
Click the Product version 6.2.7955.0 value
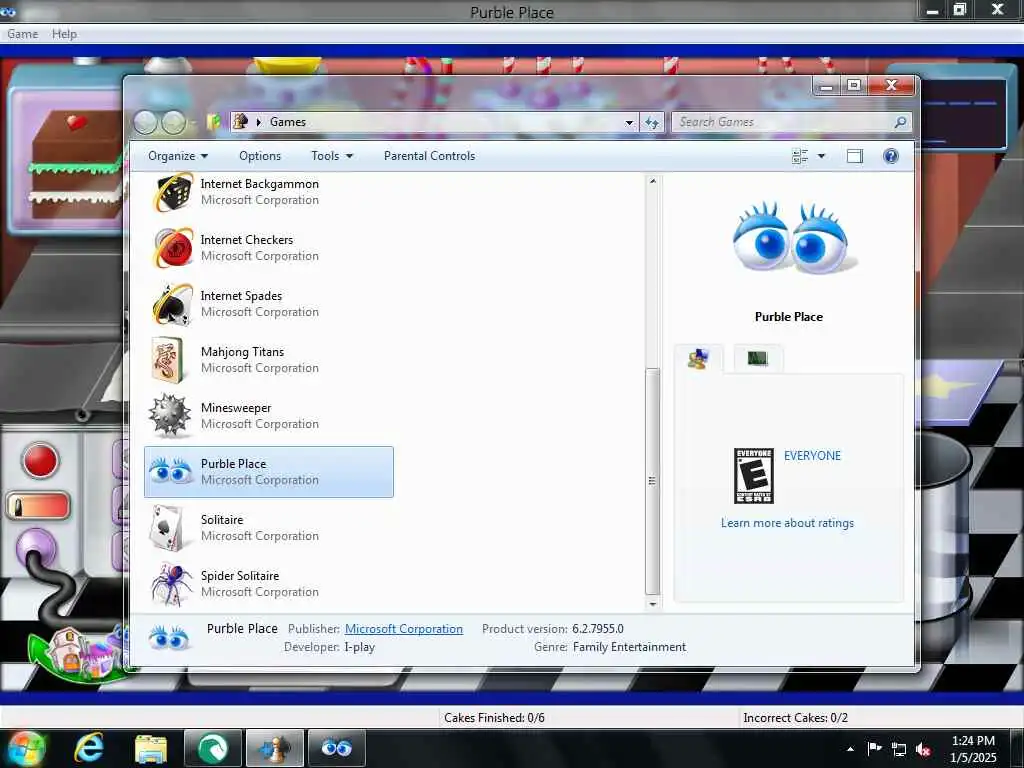coord(598,629)
